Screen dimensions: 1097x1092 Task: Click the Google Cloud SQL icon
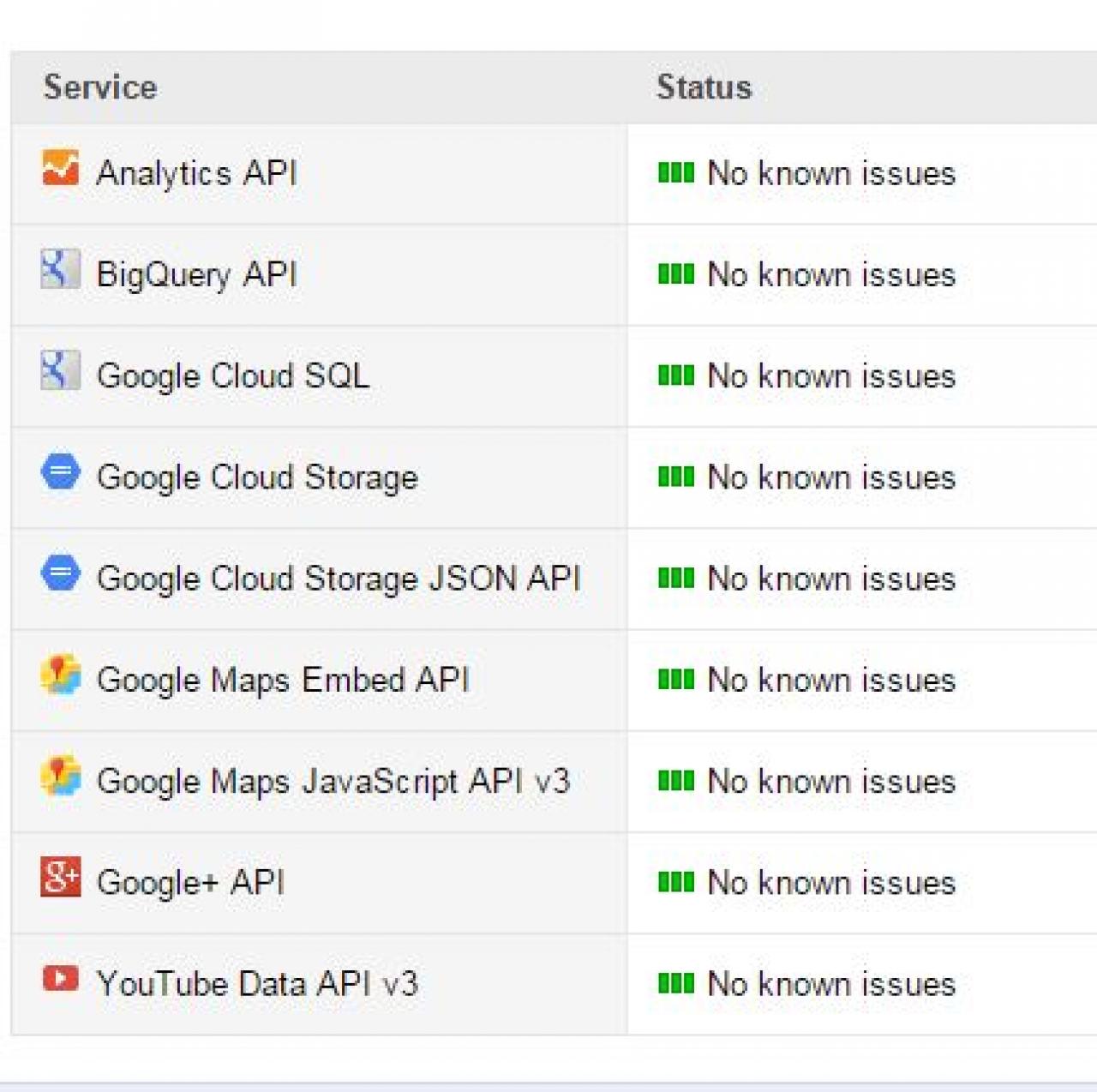tap(60, 371)
